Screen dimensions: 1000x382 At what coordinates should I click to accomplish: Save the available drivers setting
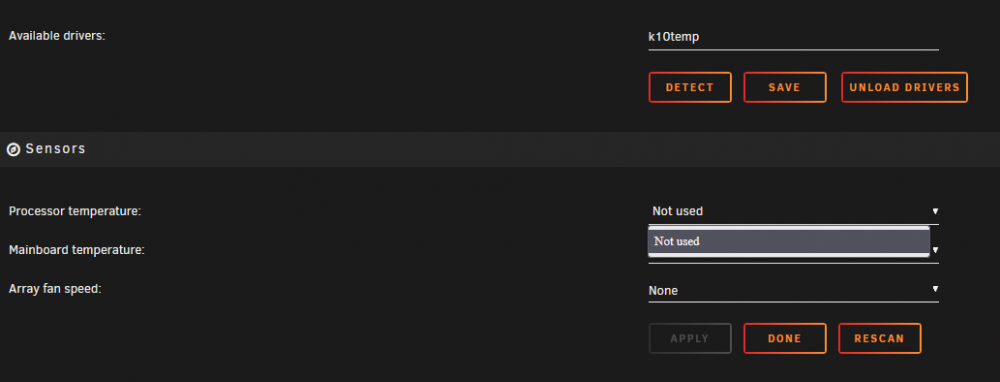[784, 87]
